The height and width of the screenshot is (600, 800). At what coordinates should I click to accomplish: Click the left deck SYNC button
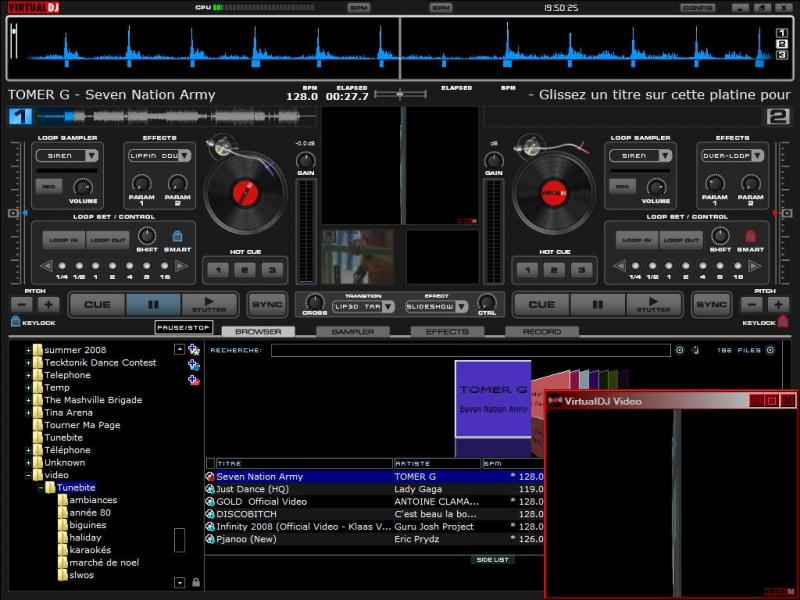(x=267, y=304)
